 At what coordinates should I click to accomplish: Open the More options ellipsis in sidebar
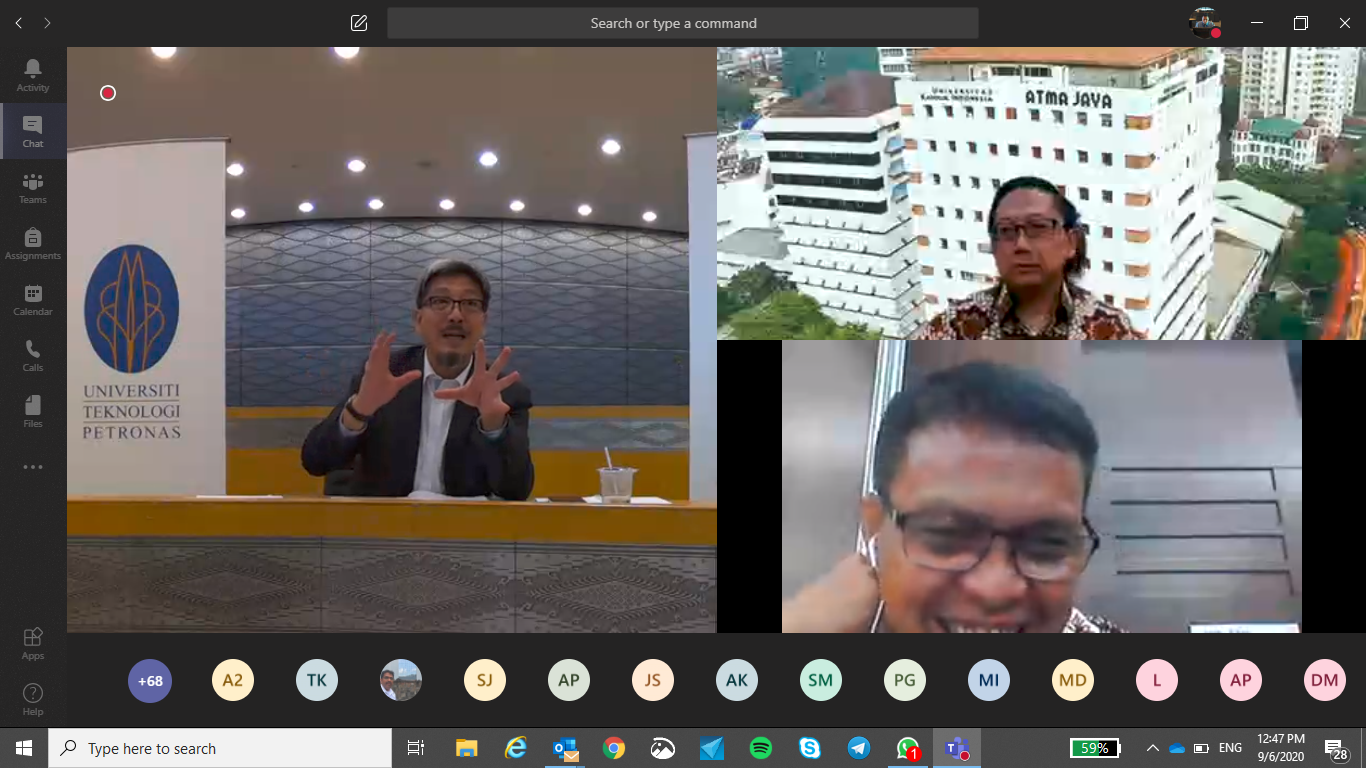point(33,466)
